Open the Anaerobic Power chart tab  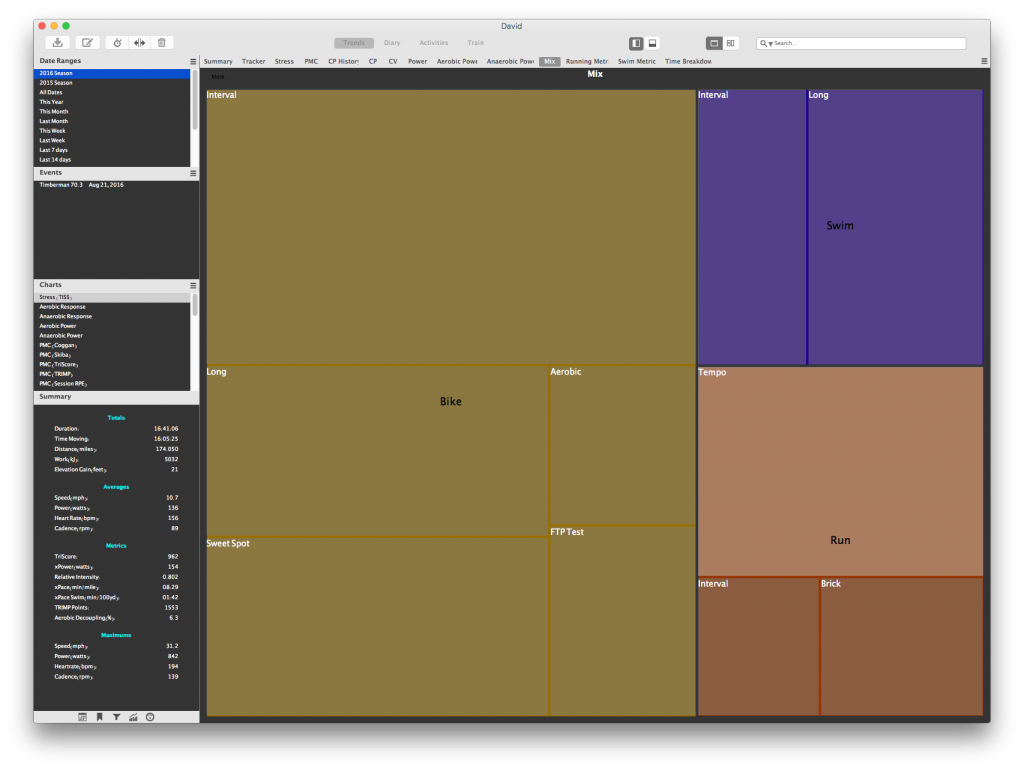(510, 61)
